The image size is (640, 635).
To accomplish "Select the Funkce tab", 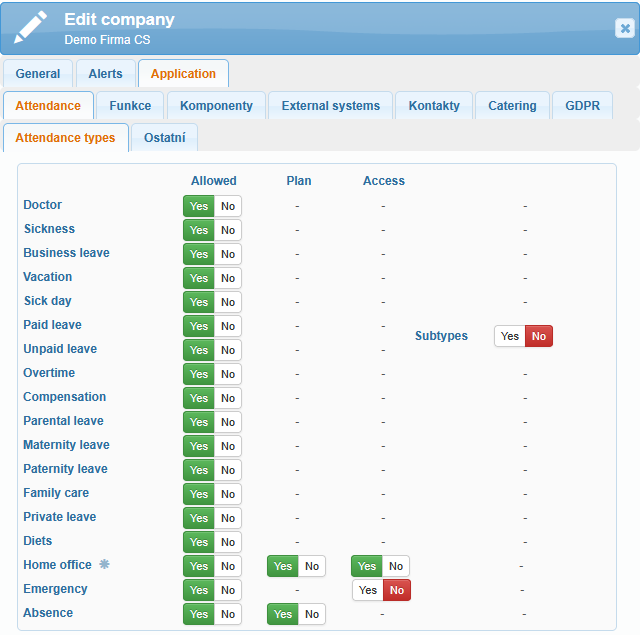I will pyautogui.click(x=130, y=106).
